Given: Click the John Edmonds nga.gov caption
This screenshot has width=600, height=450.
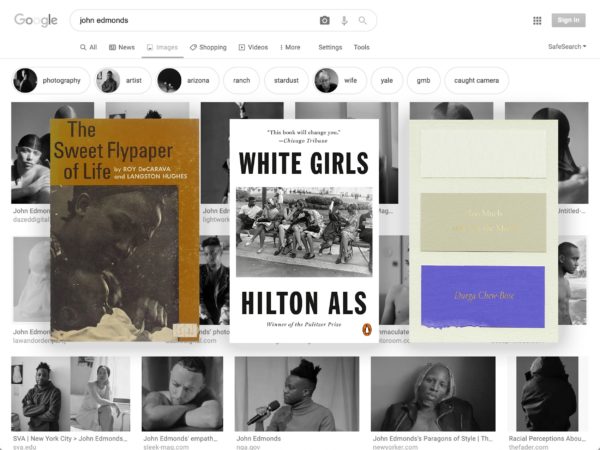Looking at the screenshot, I should coord(259,439).
